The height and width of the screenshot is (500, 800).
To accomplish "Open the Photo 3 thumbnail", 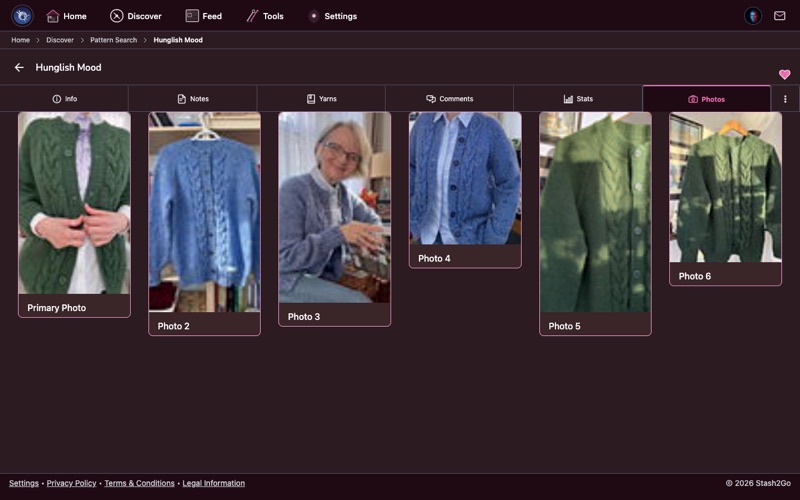I will 335,208.
